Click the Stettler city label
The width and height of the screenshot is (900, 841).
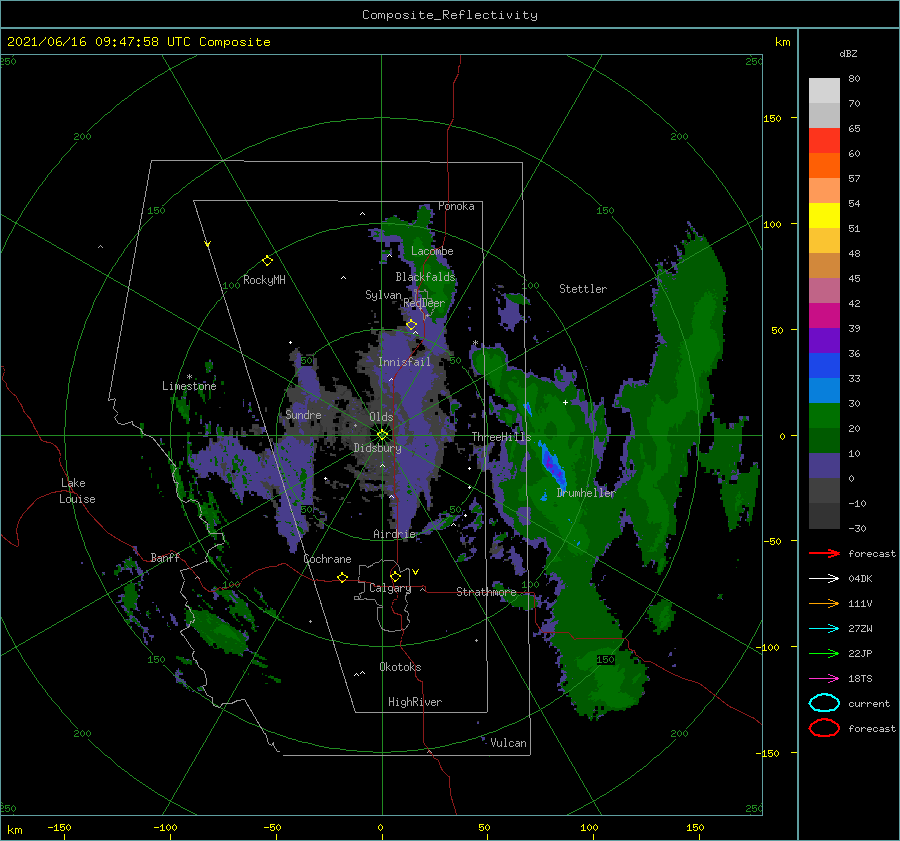coord(583,289)
